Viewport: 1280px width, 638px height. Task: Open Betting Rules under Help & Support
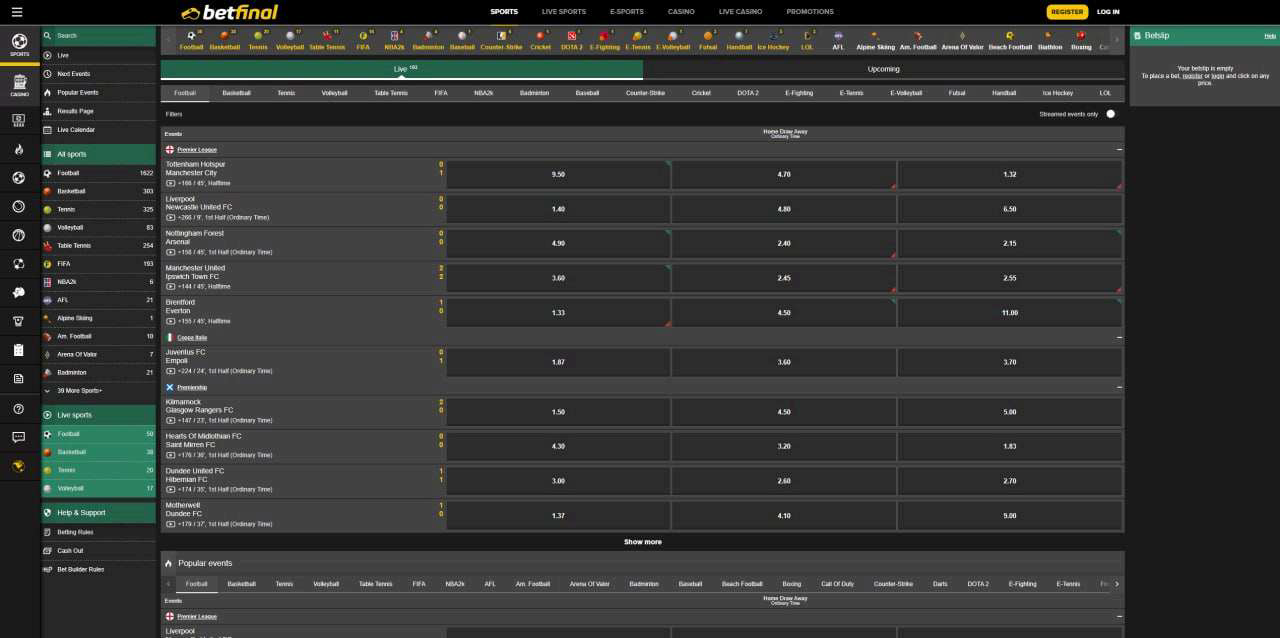tap(75, 532)
